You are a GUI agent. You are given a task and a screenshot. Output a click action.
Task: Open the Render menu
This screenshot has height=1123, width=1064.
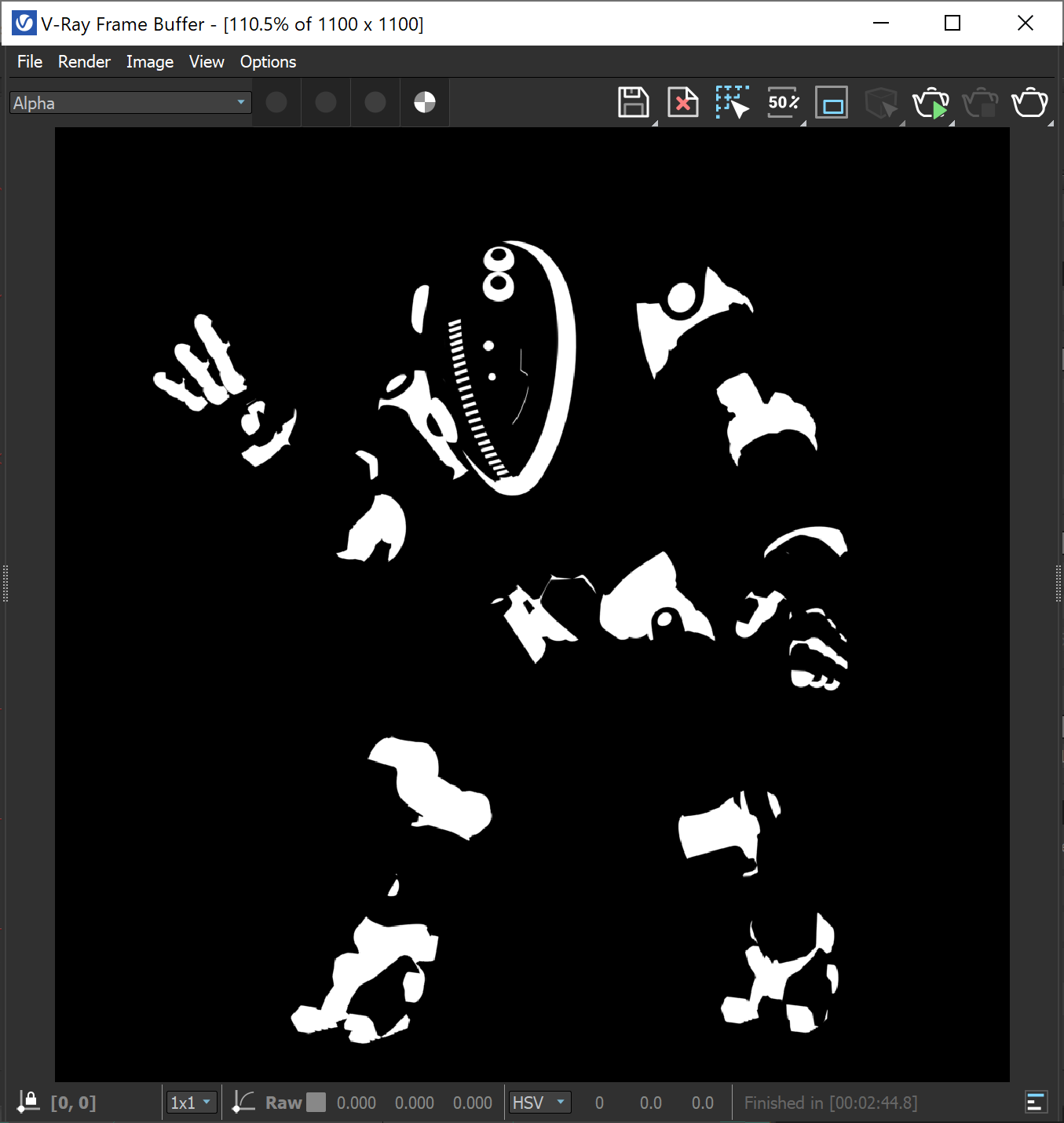tap(83, 61)
